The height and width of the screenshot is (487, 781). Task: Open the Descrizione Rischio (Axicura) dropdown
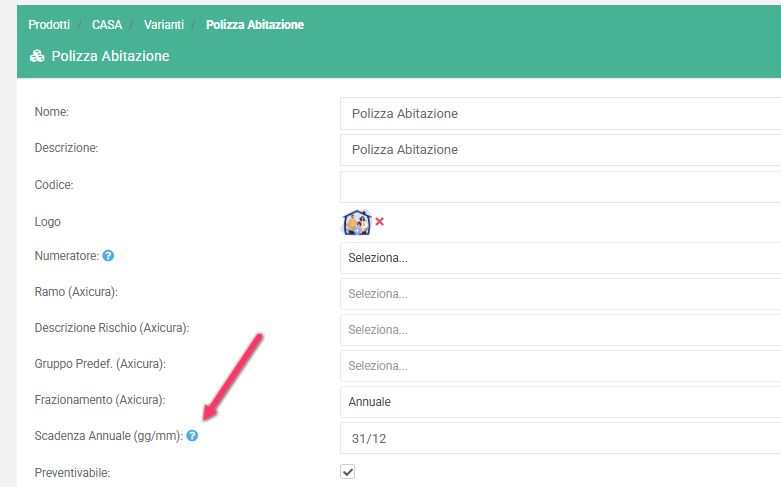(x=560, y=330)
